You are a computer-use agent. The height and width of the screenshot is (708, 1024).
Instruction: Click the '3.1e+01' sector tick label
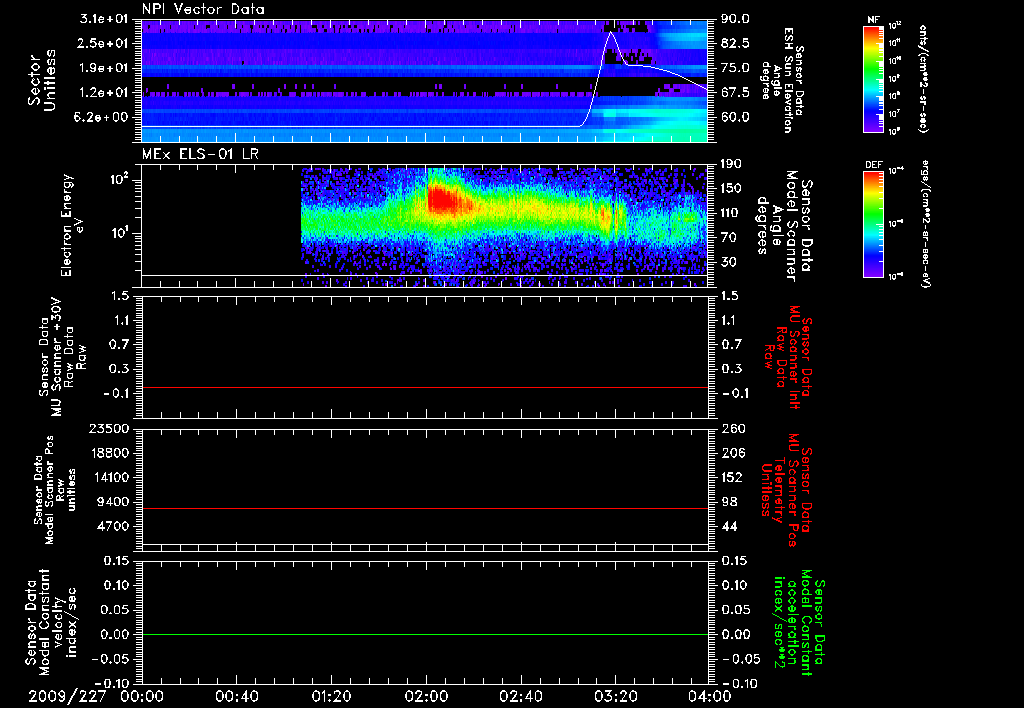click(x=103, y=19)
